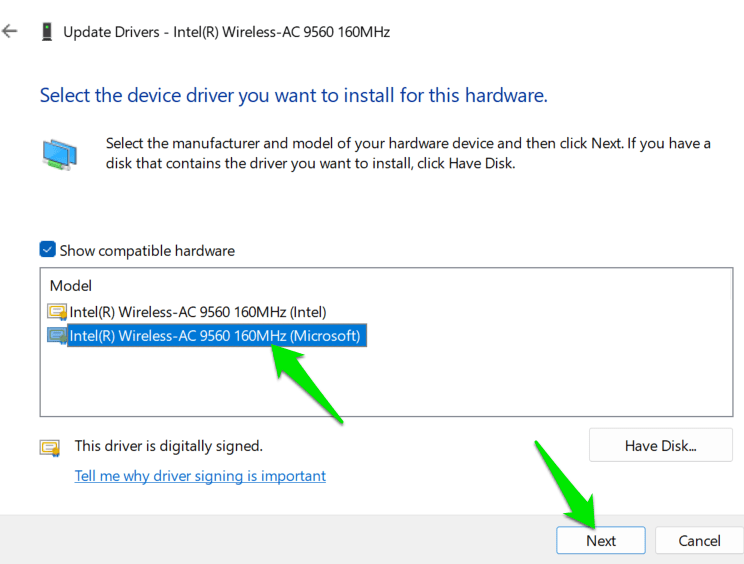Click the network computers icon beside the instructions

59,155
